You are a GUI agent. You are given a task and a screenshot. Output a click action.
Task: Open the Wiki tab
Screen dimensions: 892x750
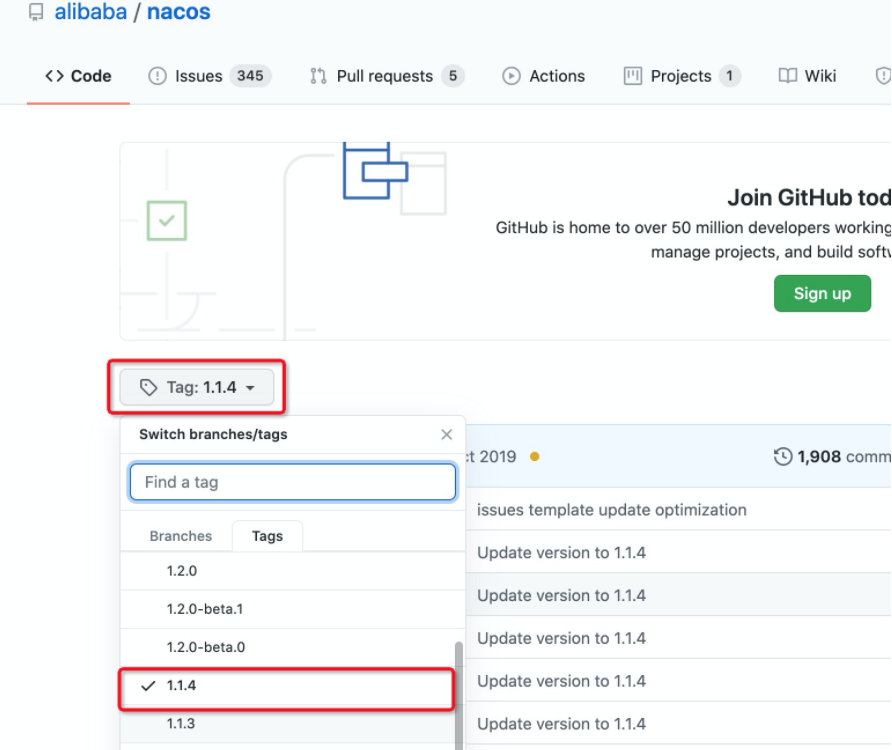pyautogui.click(x=807, y=76)
